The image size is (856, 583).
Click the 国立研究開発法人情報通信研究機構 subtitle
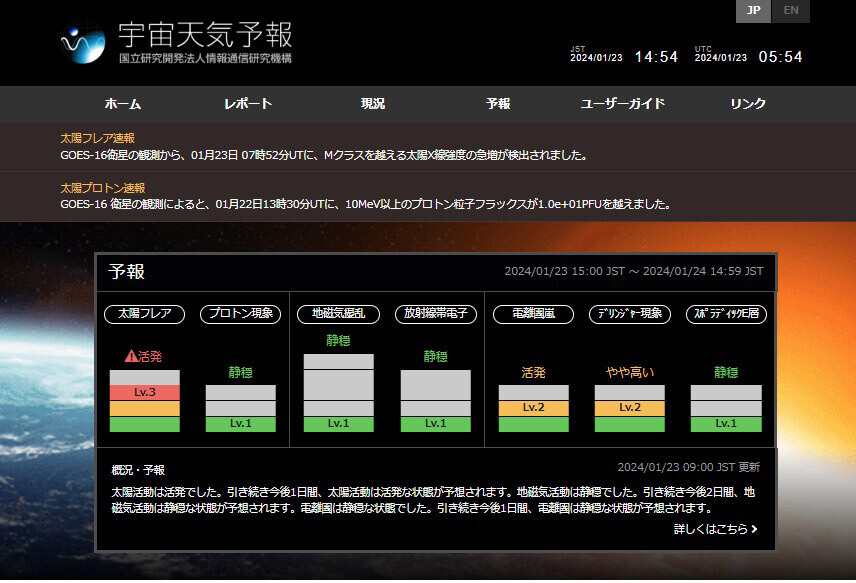205,58
